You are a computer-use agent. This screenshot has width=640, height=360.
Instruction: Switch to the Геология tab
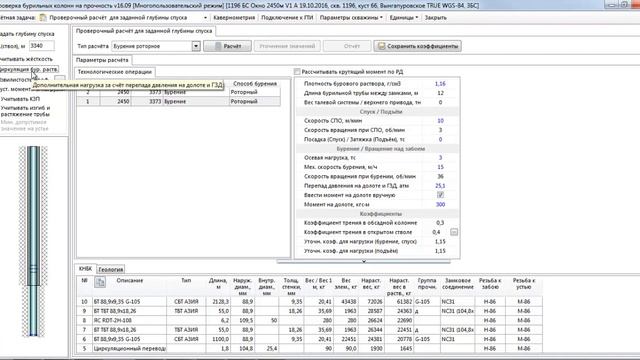click(111, 269)
